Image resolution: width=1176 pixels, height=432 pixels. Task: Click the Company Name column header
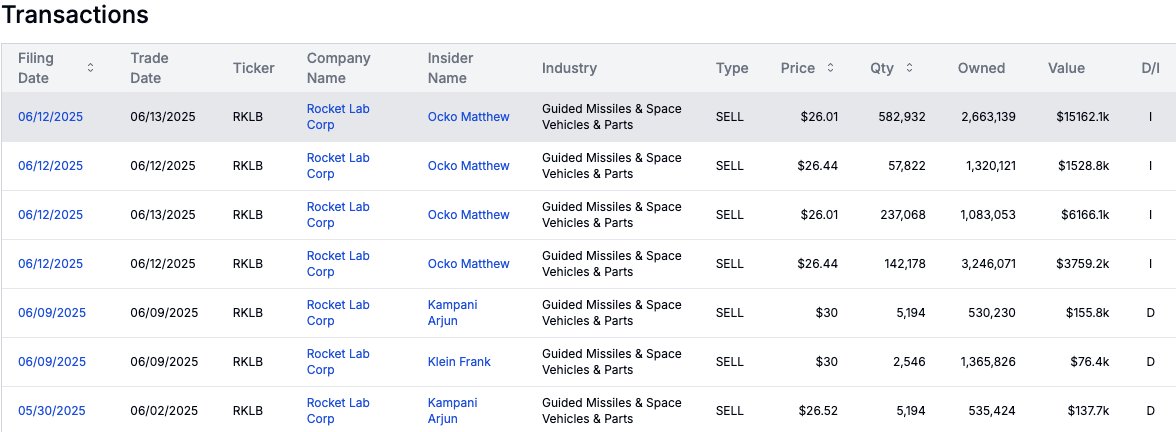(338, 68)
